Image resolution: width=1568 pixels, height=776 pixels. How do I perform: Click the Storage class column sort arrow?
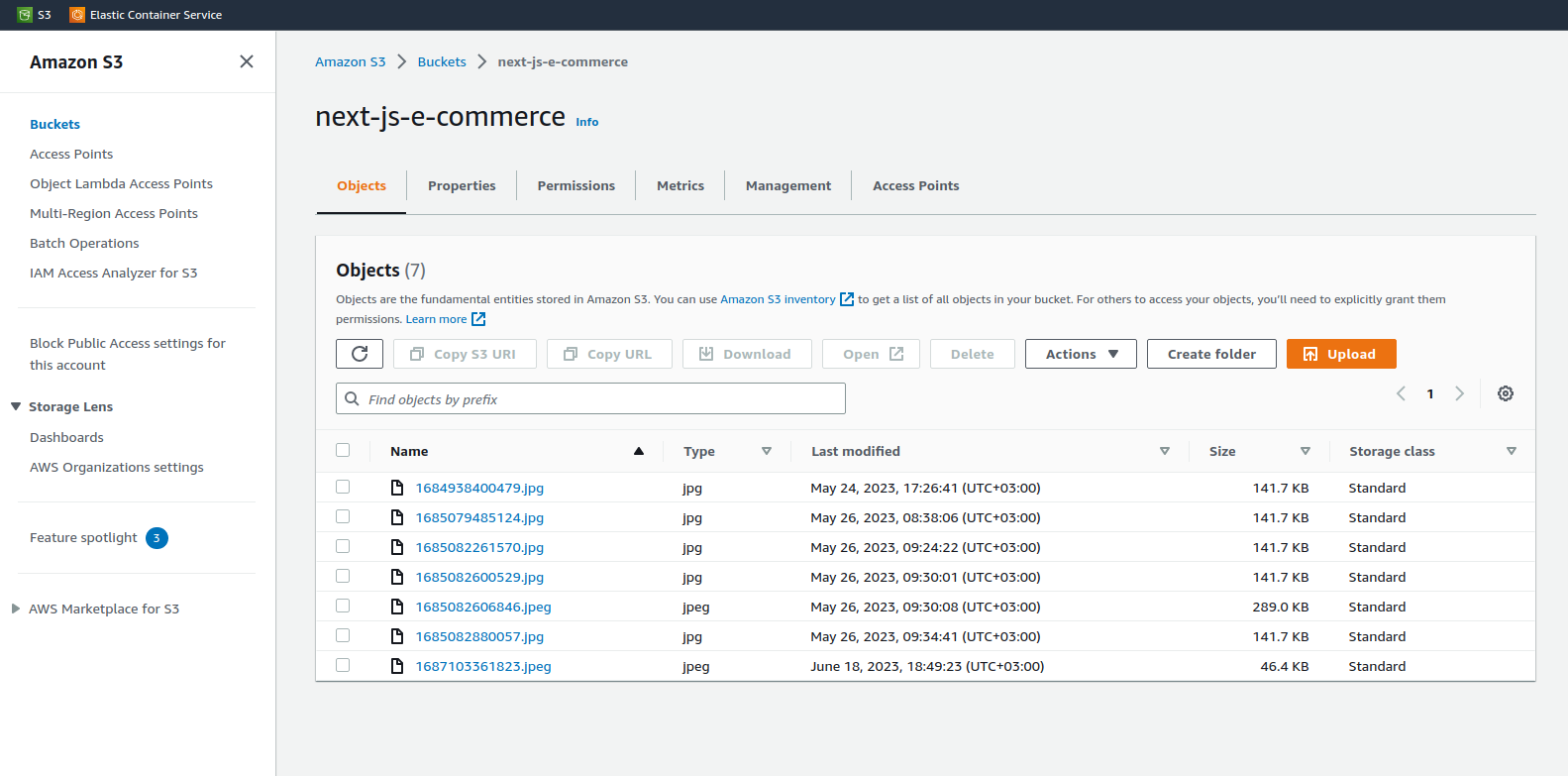(x=1512, y=451)
